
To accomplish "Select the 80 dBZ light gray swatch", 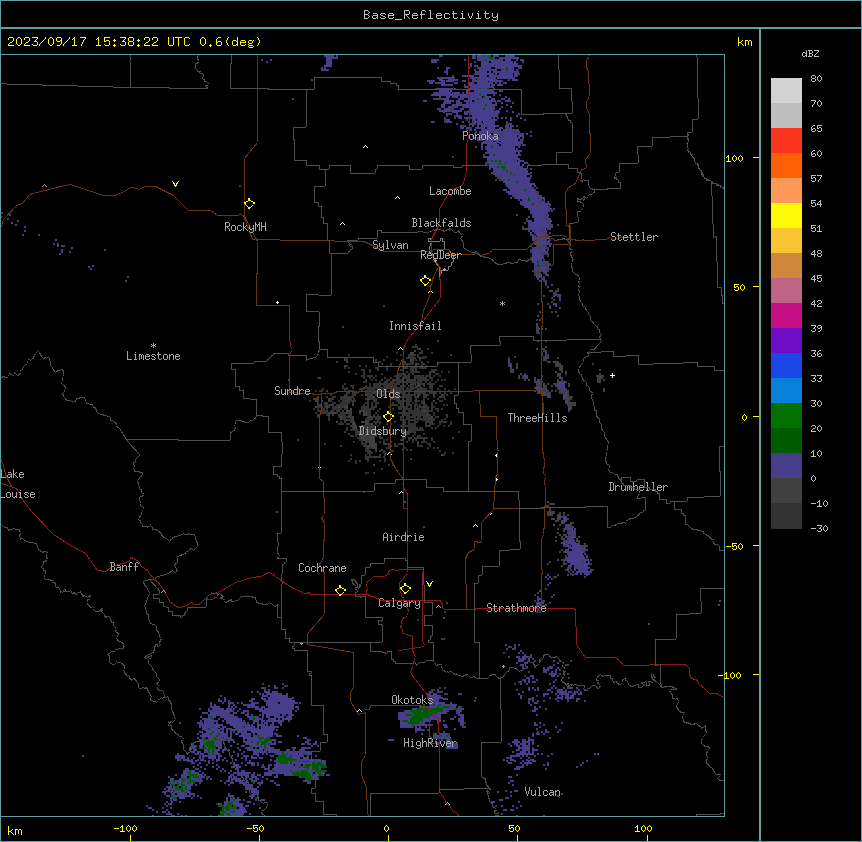I will point(786,91).
